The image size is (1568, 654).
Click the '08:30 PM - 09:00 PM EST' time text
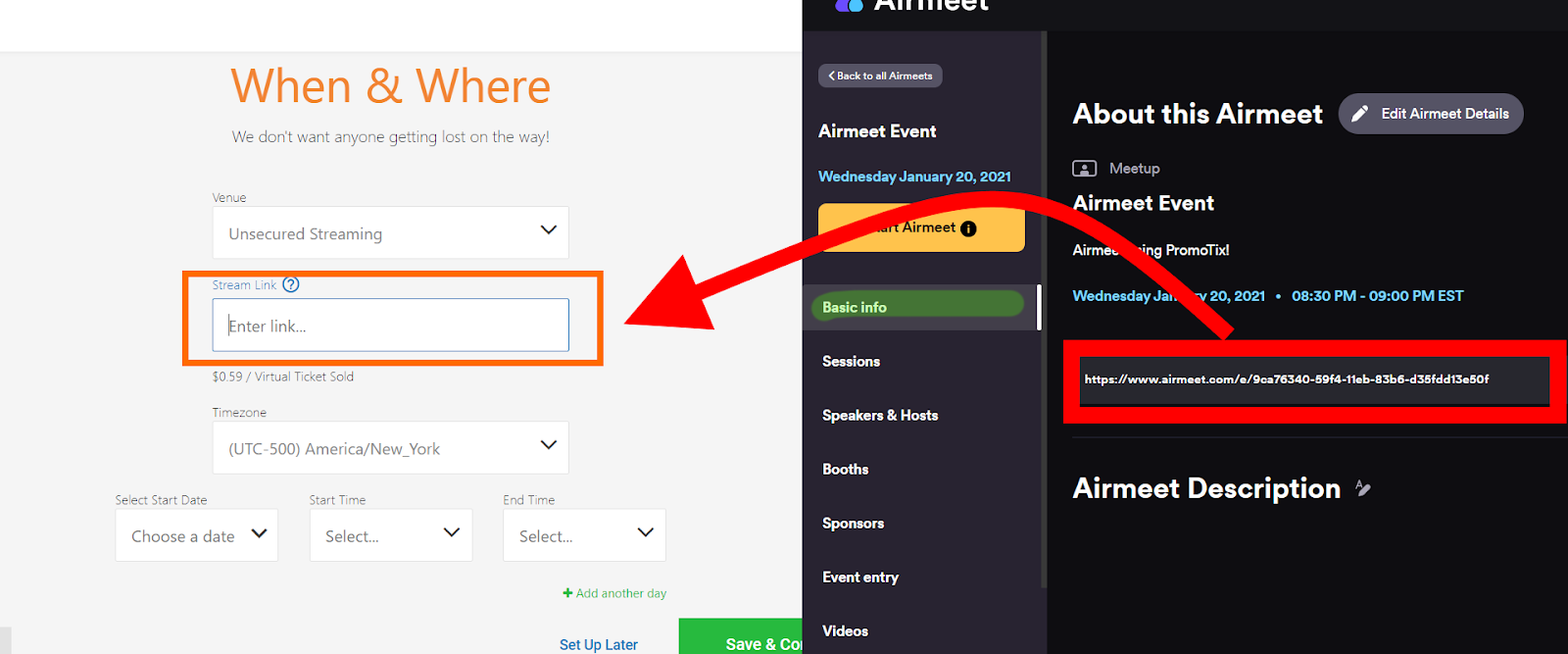[1377, 296]
